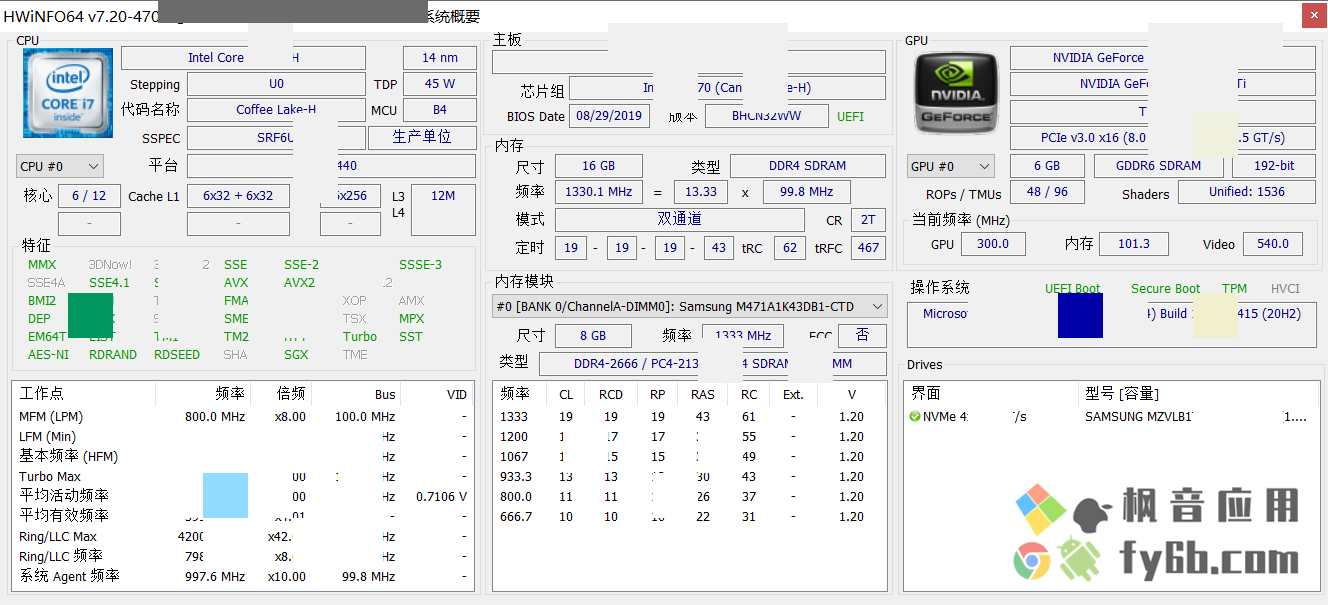The image size is (1328, 605).
Task: Click the RAS column header in memory table
Action: tap(703, 395)
